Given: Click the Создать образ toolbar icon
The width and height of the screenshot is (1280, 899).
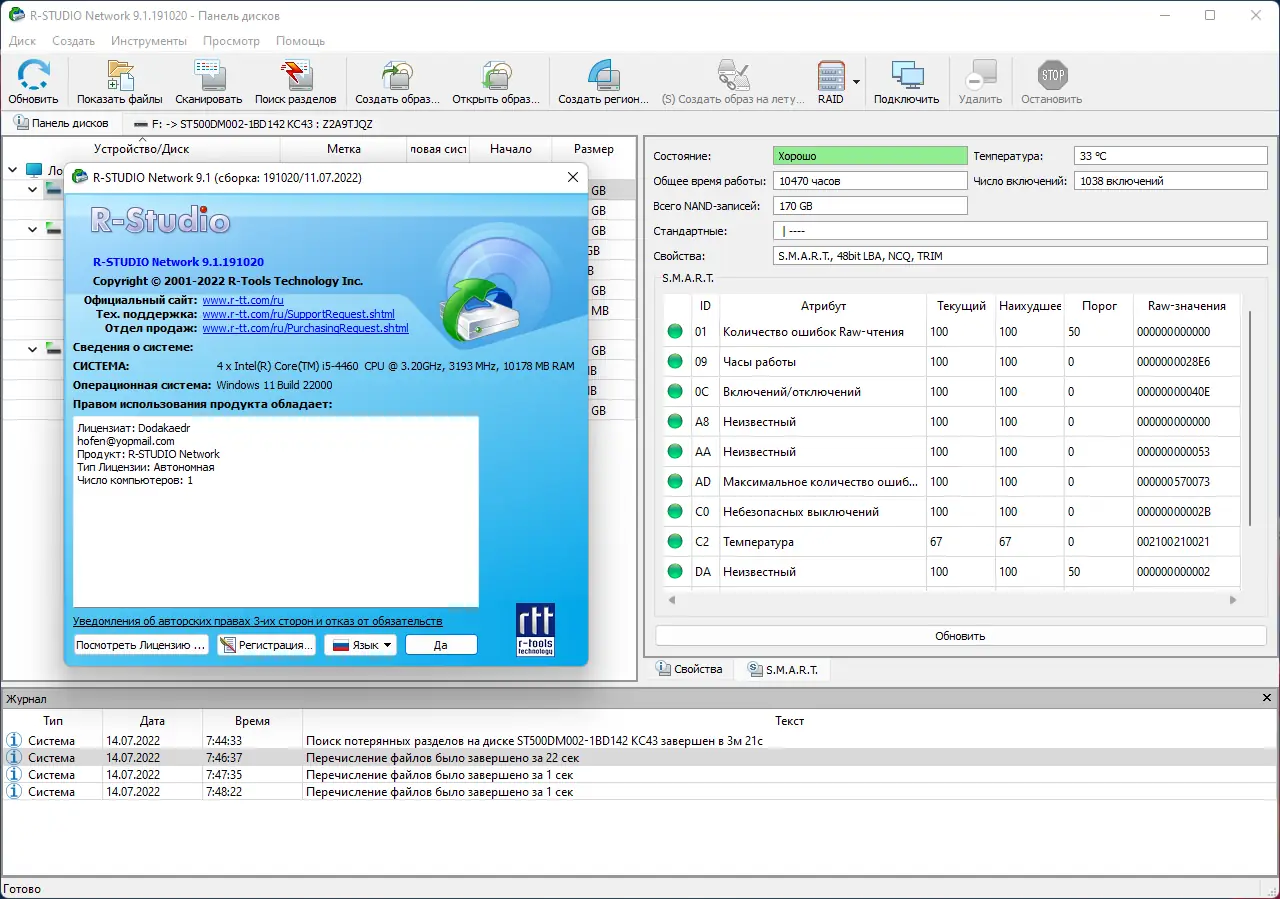Looking at the screenshot, I should [x=397, y=75].
